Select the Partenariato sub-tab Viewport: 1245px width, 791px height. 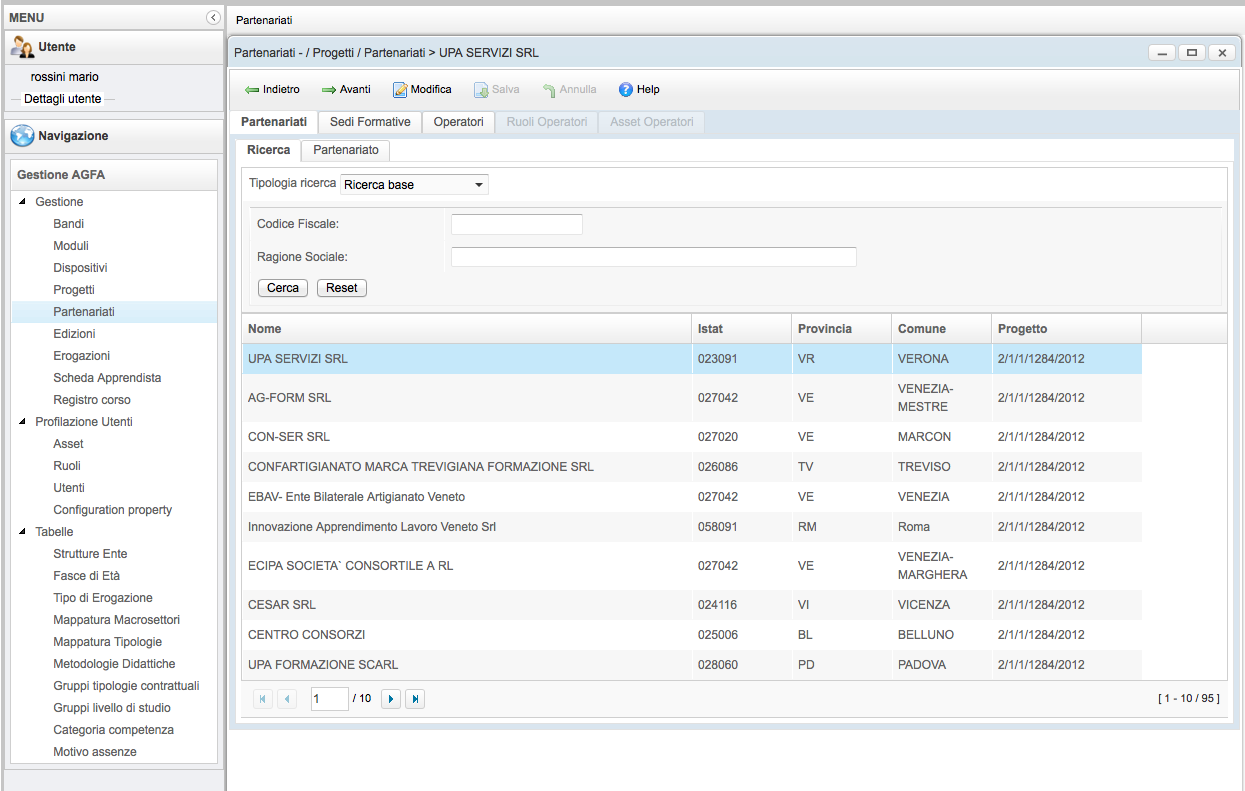tap(346, 150)
